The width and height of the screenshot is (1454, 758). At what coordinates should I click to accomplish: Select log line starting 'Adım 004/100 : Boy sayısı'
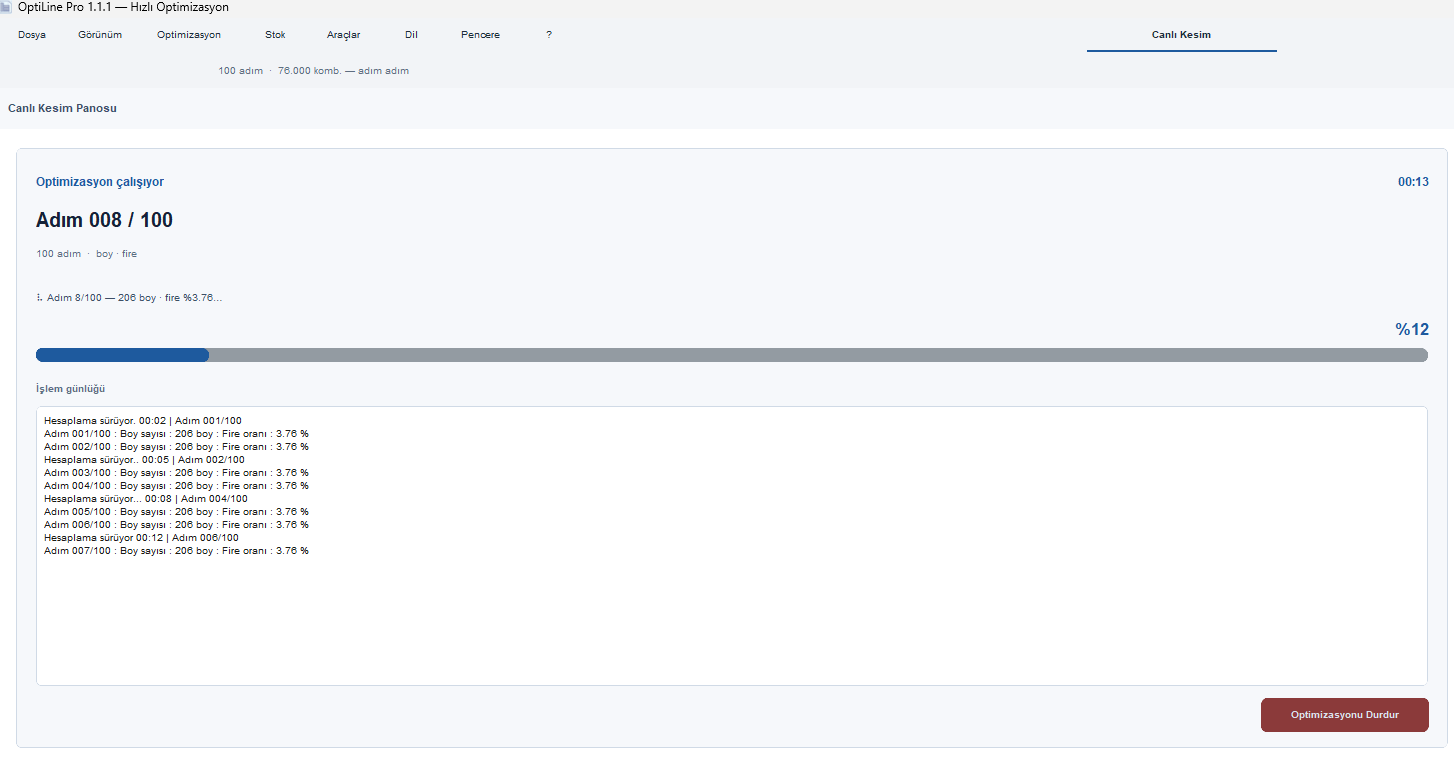[176, 486]
